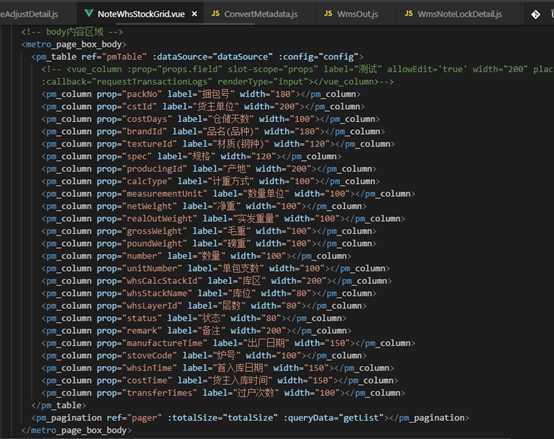554x439 pixels.
Task: Click the pm_table ref="pmTable" line
Action: pyautogui.click(x=198, y=57)
